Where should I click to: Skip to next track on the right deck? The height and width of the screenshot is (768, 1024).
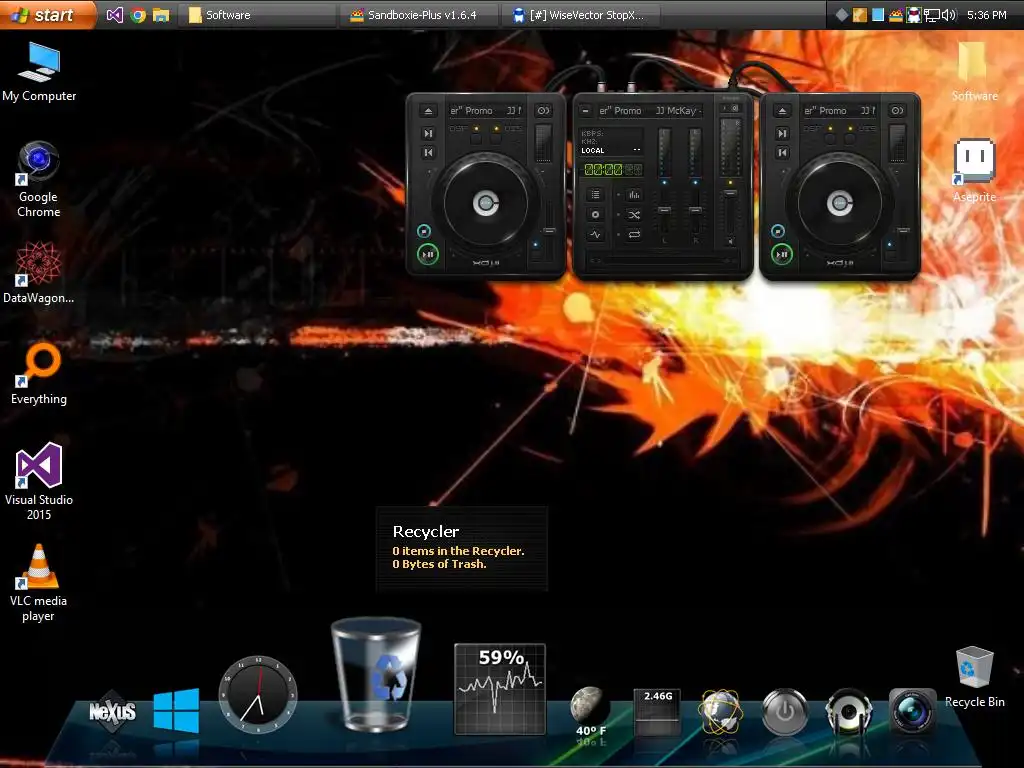point(782,133)
